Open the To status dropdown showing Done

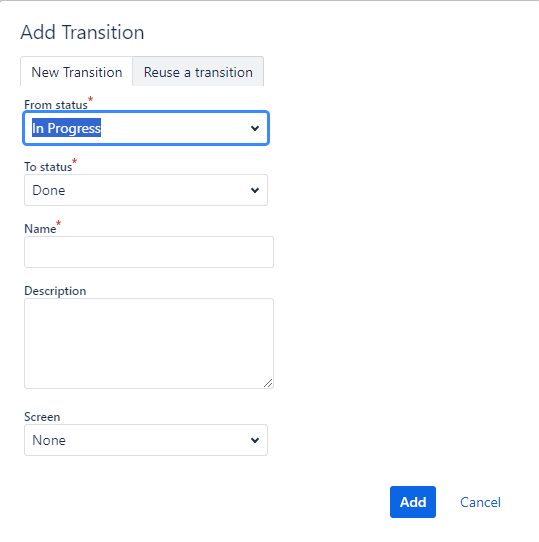click(146, 190)
